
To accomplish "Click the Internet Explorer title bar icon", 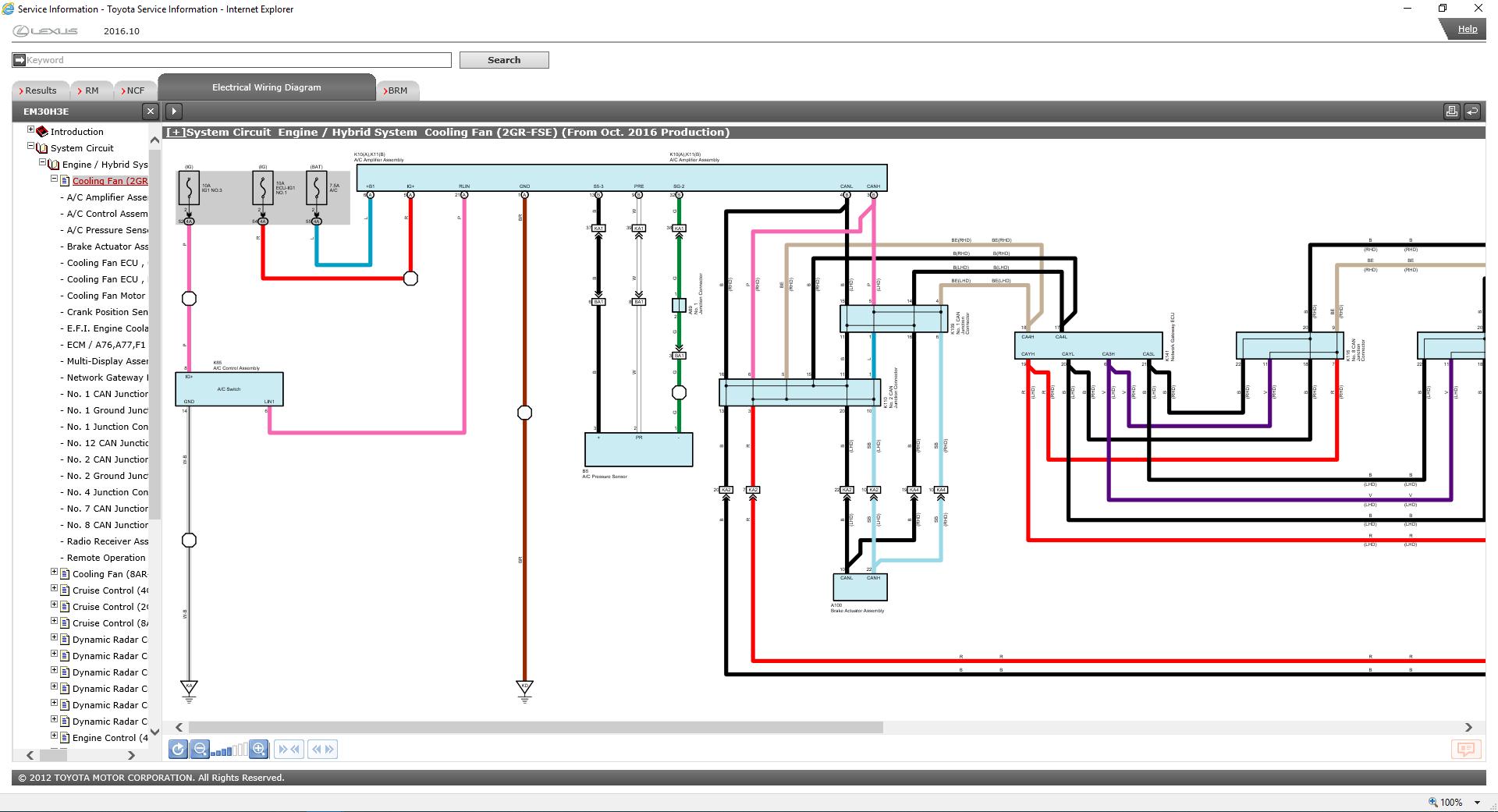I will (x=8, y=9).
